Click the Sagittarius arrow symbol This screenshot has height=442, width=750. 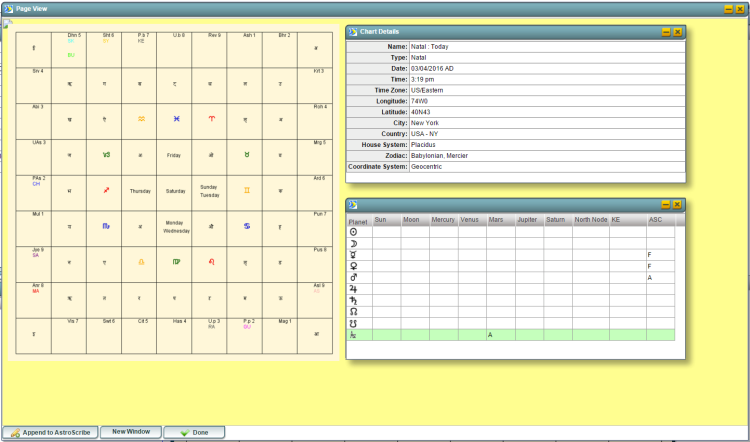[x=106, y=189]
